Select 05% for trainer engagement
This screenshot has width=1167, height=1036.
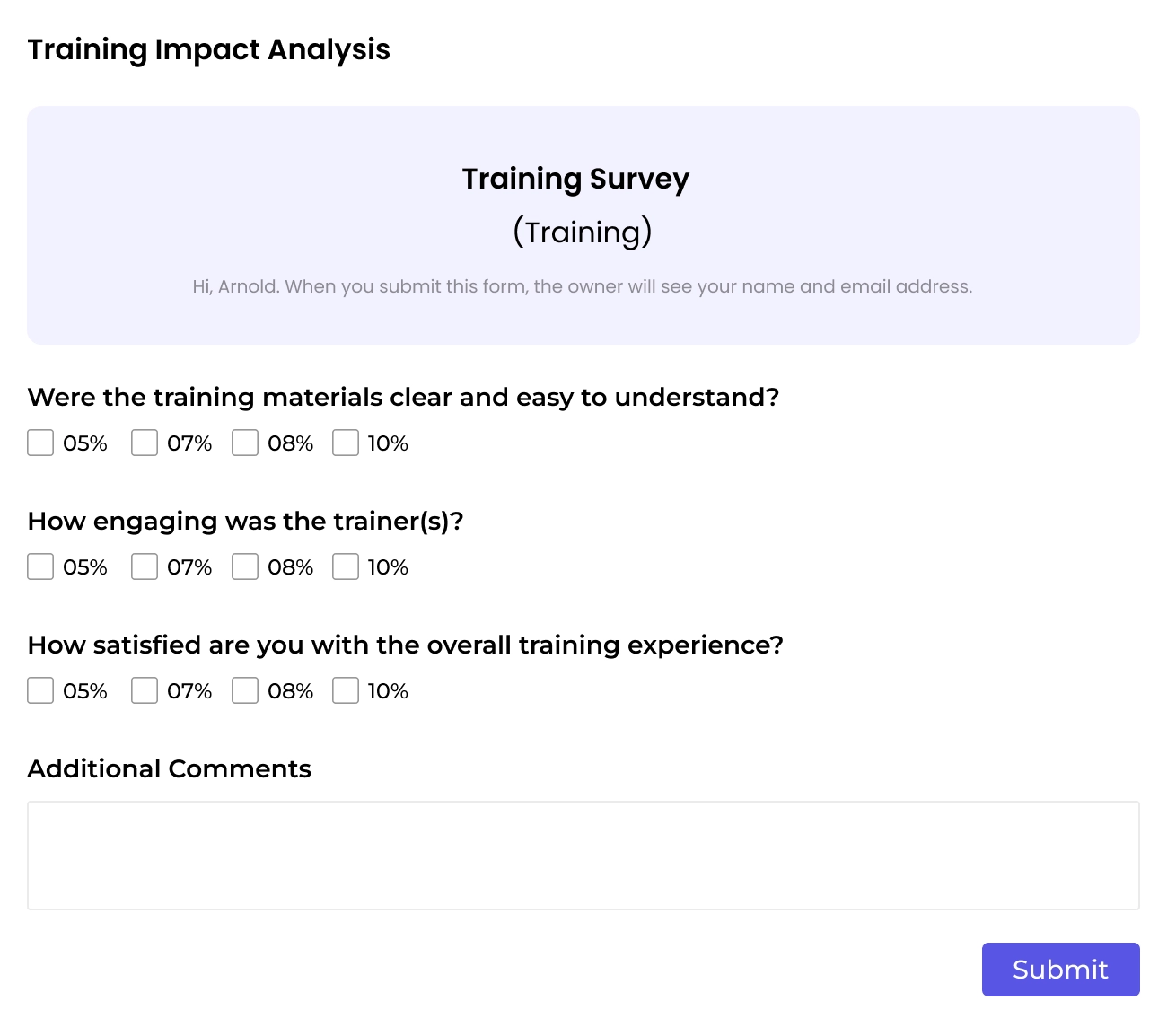(x=40, y=566)
